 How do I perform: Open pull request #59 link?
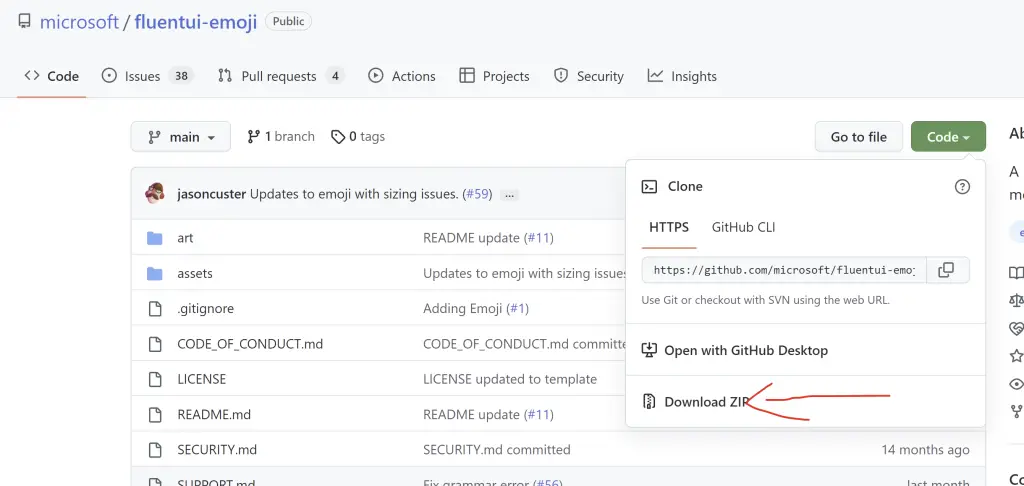pos(477,194)
